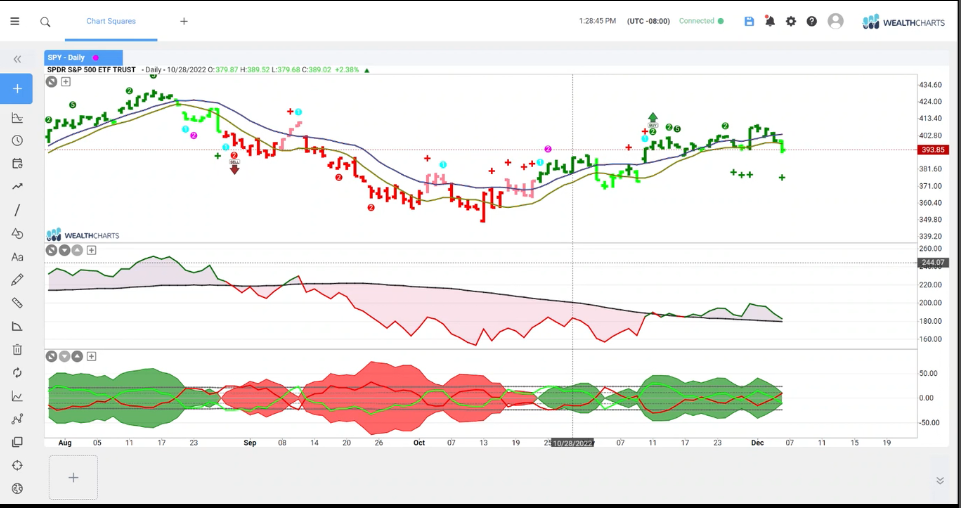Select the SPY - Daily chart tab
Viewport: 961px width, 508px height.
(83, 58)
